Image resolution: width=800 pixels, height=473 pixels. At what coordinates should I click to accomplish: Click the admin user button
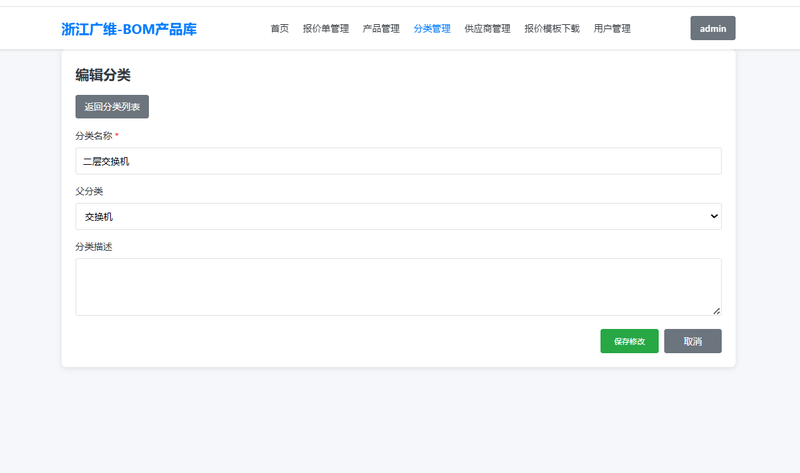coord(713,28)
